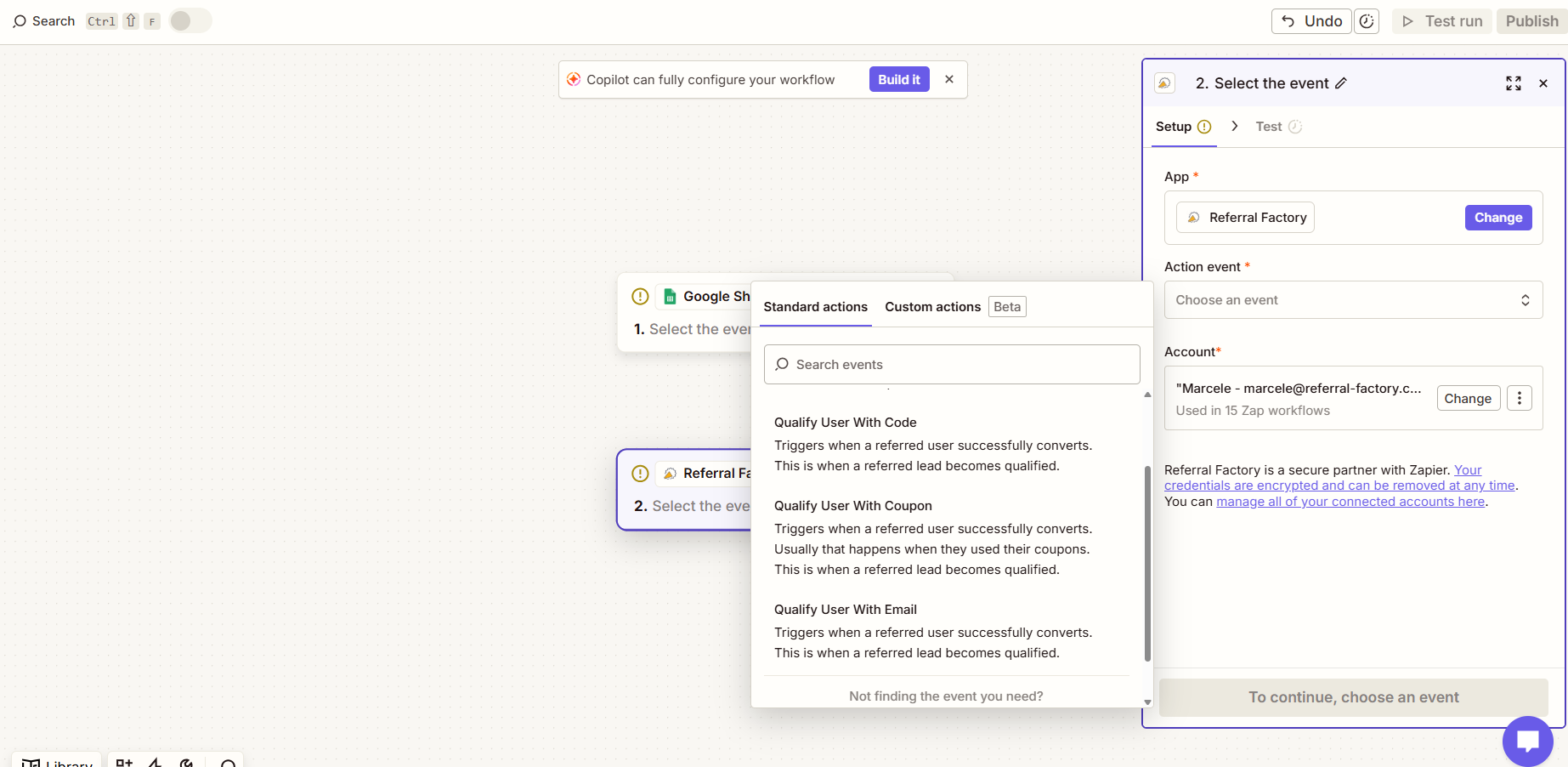Click the Publish button
Screen dimensions: 1568x767
coord(1531,21)
